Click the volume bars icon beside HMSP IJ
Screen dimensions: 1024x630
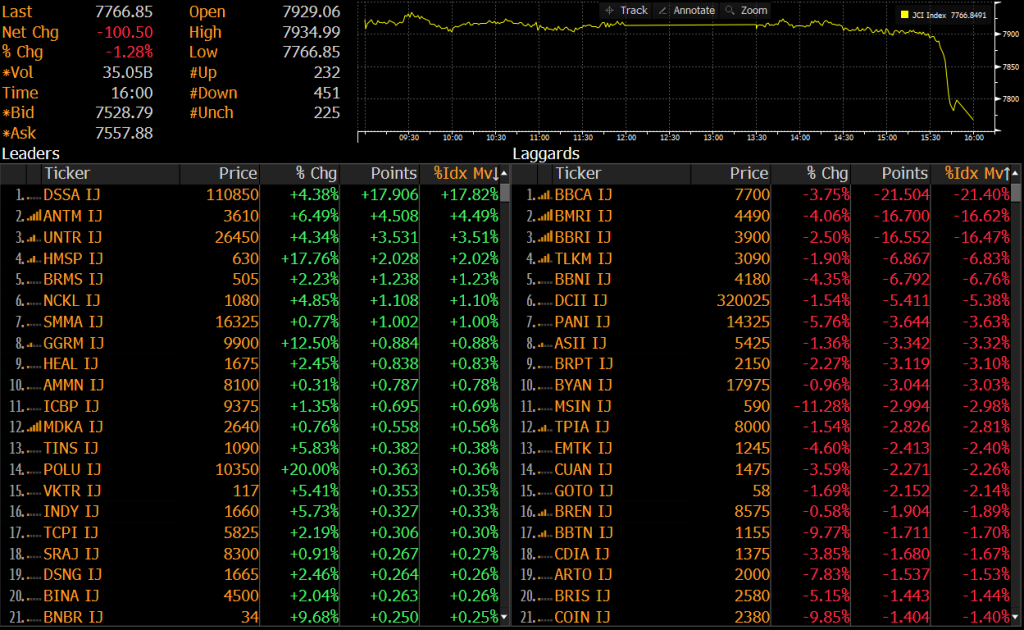(34, 259)
